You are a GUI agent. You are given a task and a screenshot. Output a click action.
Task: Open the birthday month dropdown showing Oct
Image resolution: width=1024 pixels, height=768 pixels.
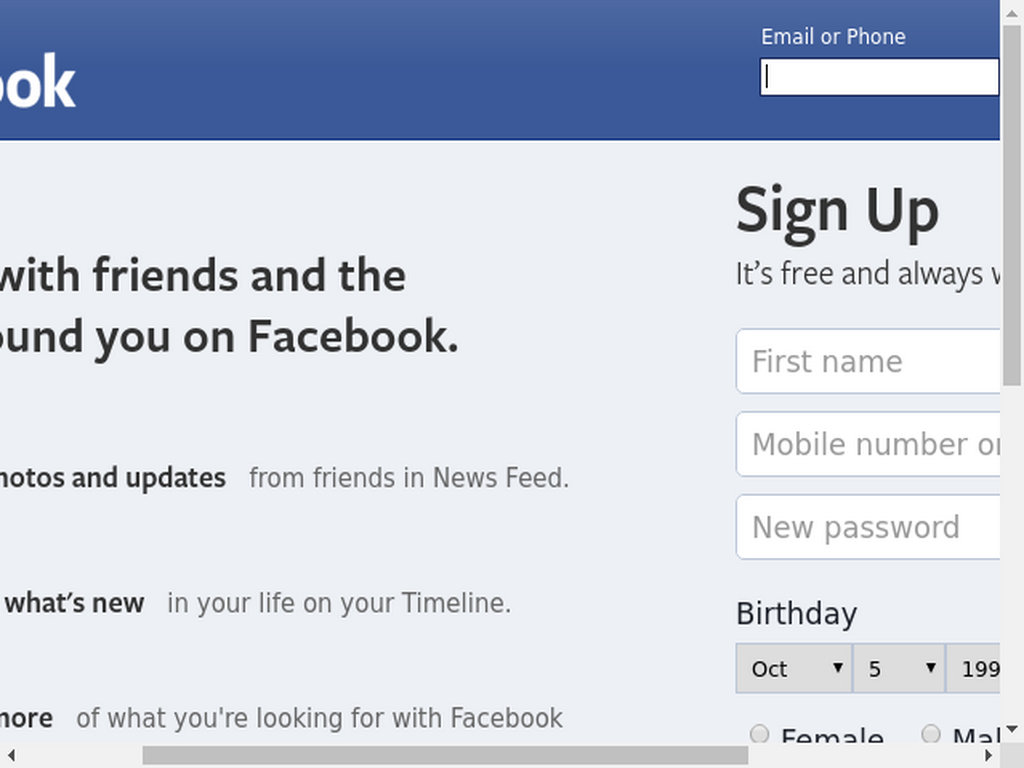(x=794, y=668)
